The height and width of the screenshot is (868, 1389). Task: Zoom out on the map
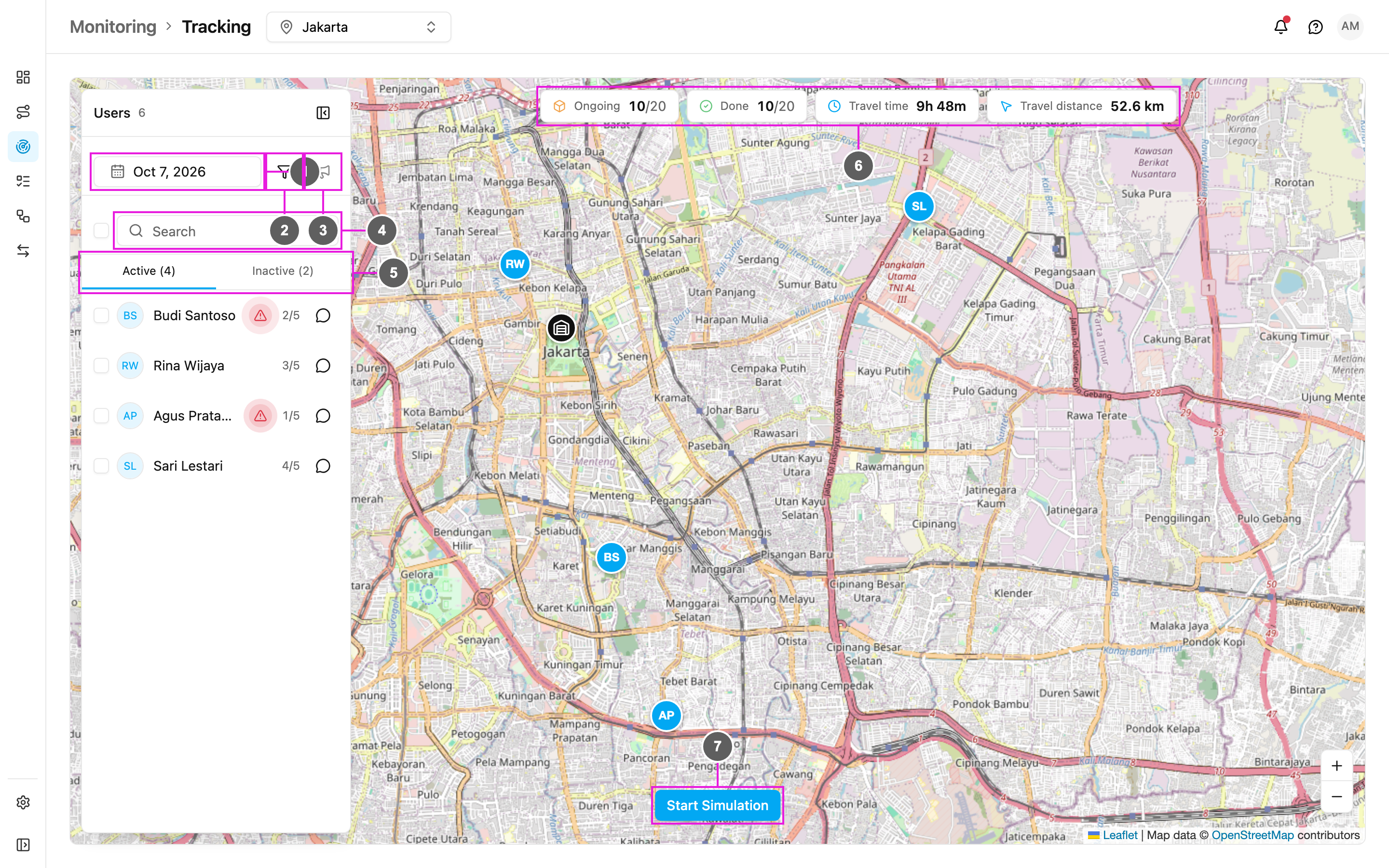[1337, 796]
